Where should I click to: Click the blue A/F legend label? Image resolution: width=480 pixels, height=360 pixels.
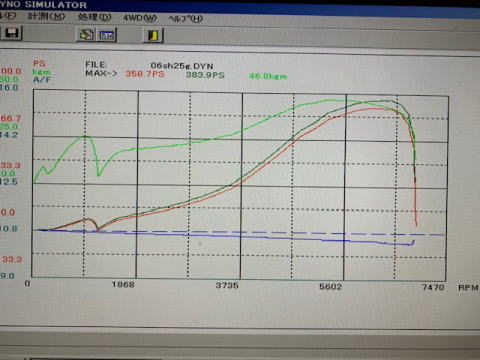pyautogui.click(x=42, y=80)
